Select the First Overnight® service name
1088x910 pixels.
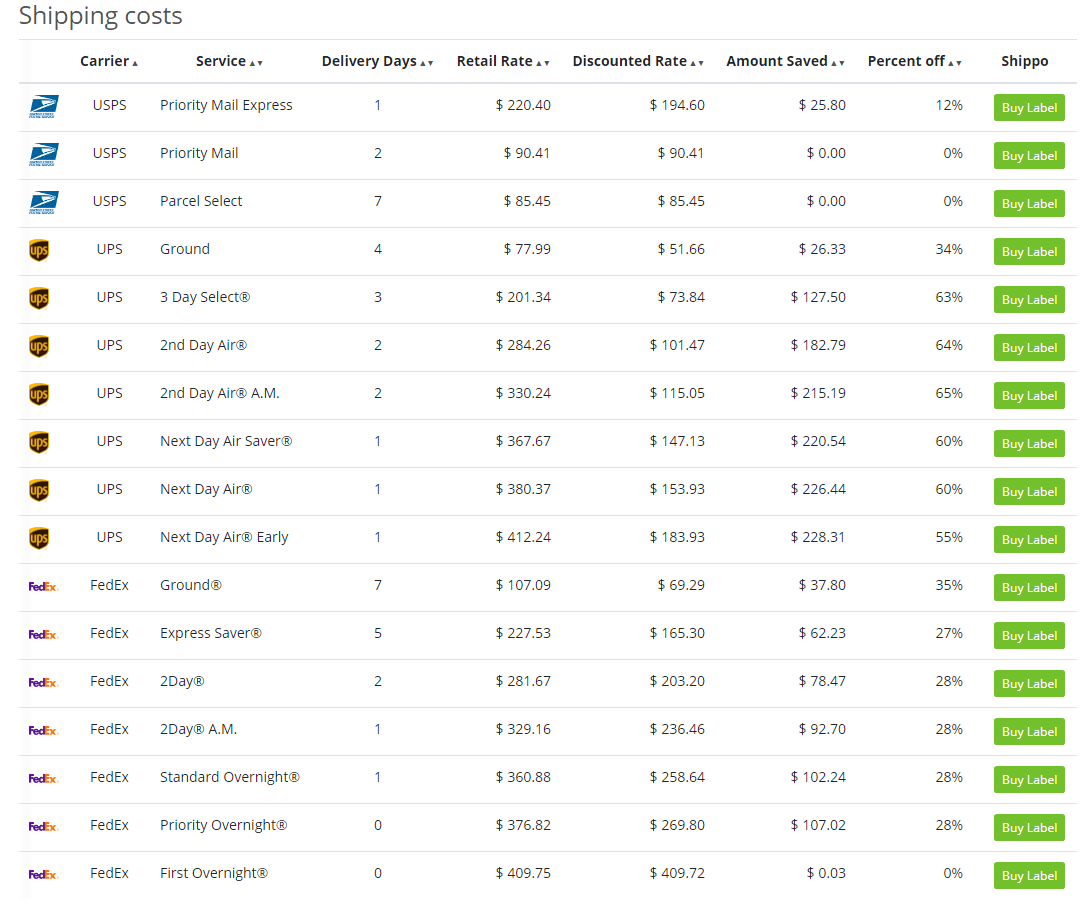pos(214,873)
